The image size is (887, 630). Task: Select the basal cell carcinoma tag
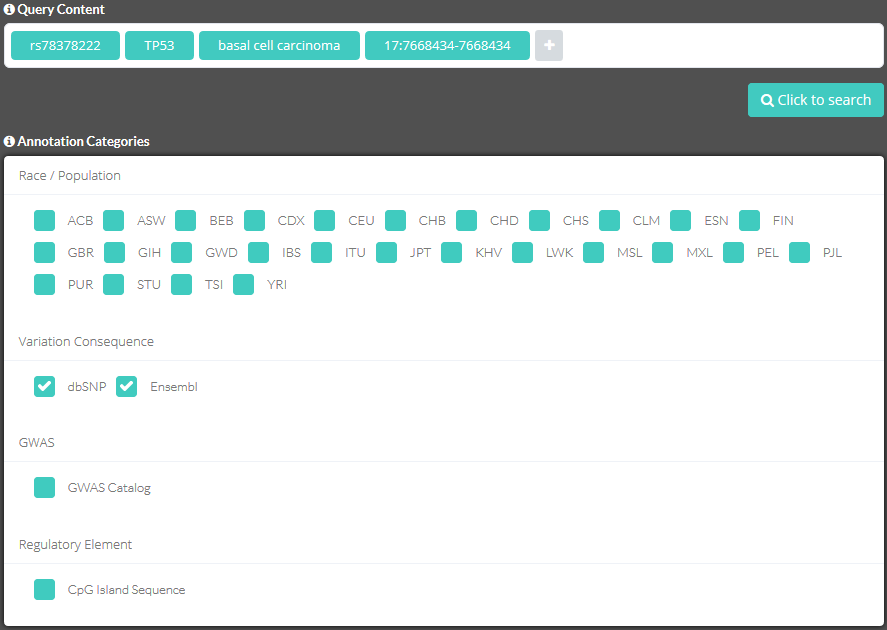279,45
